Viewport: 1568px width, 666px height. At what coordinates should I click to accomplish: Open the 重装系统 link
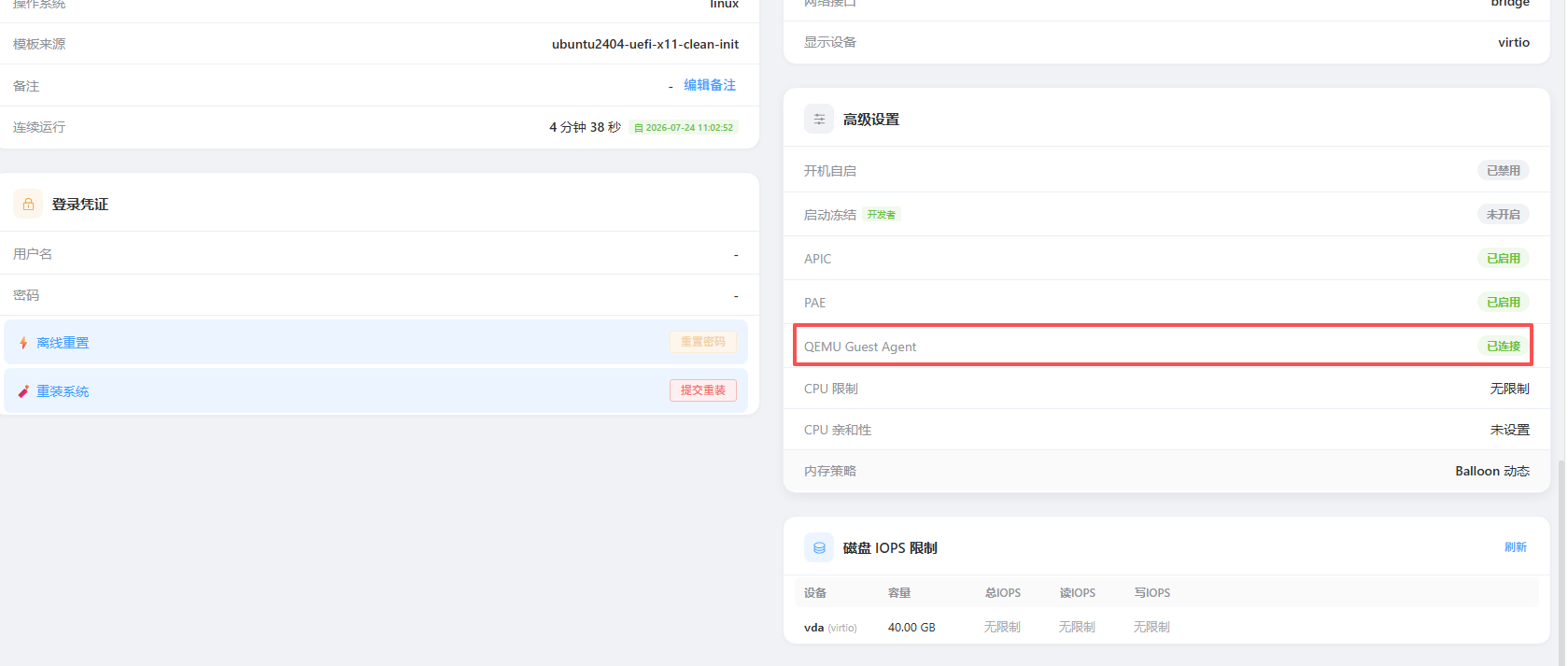[63, 391]
